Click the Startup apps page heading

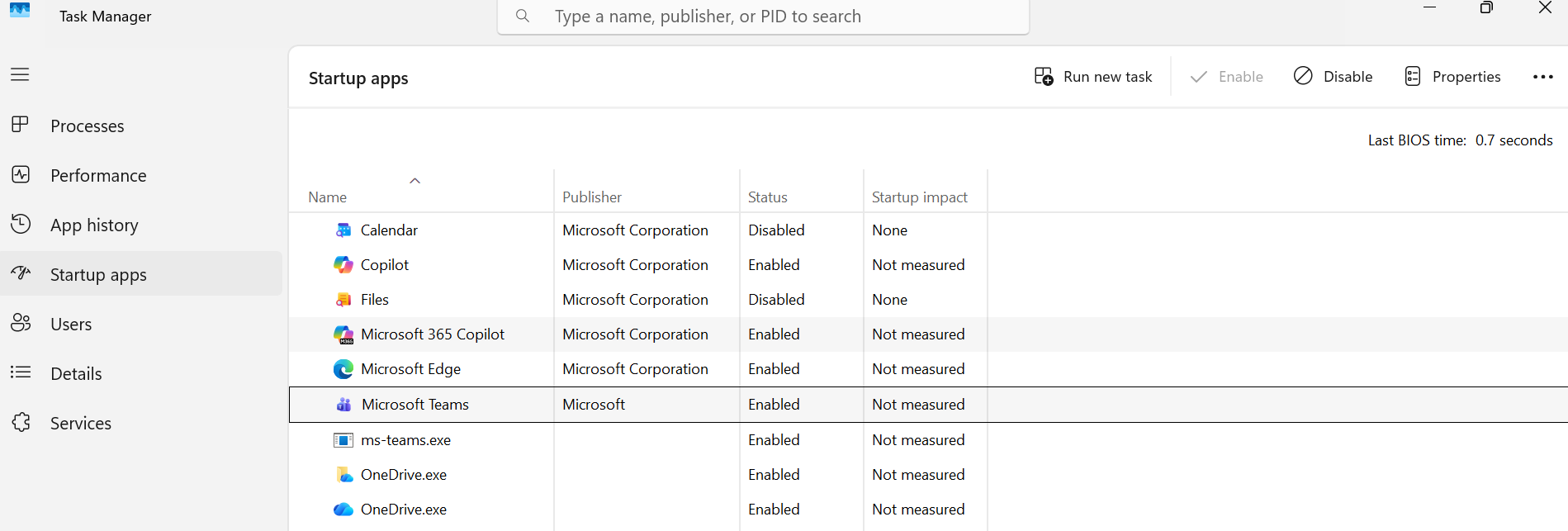[x=358, y=78]
